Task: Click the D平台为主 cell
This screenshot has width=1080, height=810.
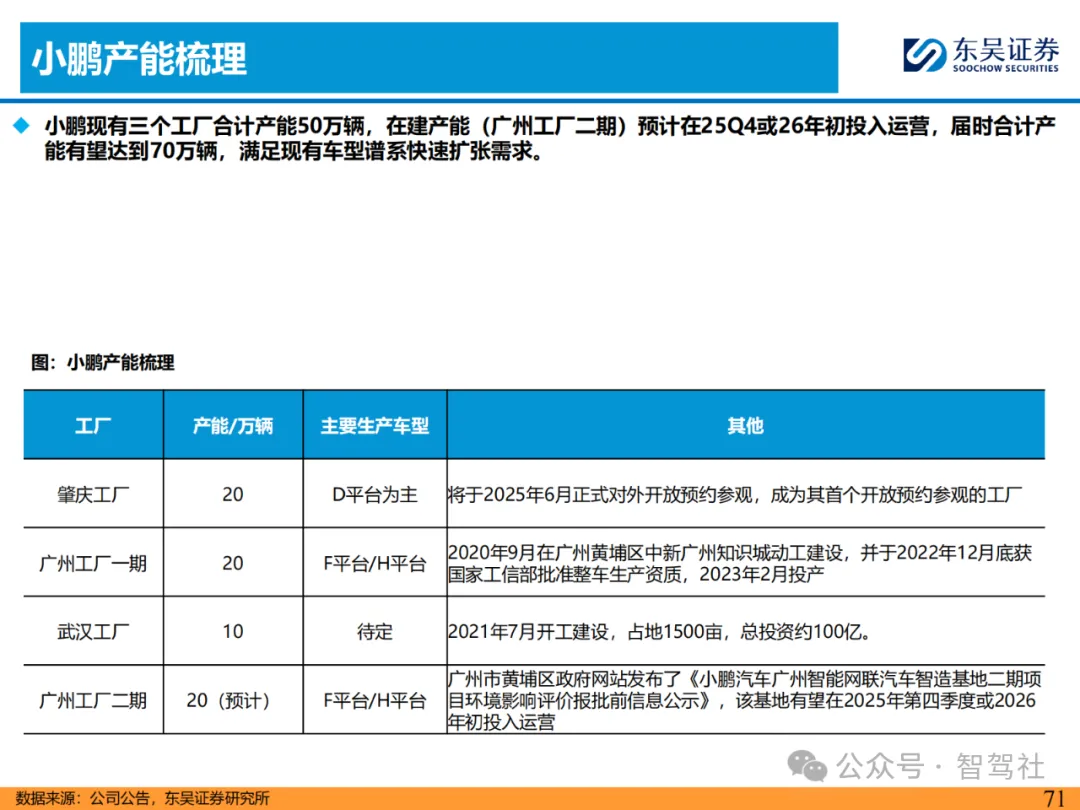Action: click(375, 495)
